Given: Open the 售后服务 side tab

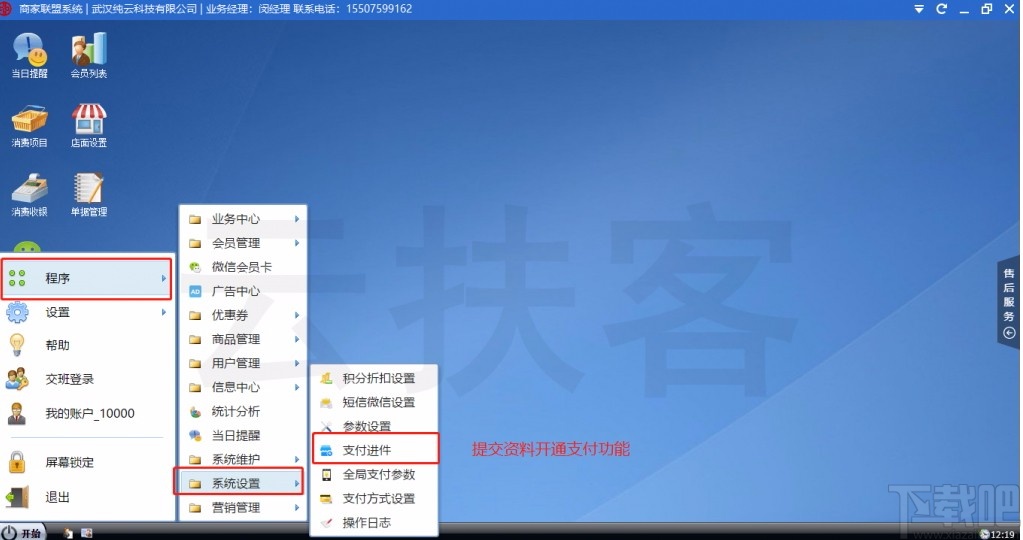Looking at the screenshot, I should tap(1009, 303).
